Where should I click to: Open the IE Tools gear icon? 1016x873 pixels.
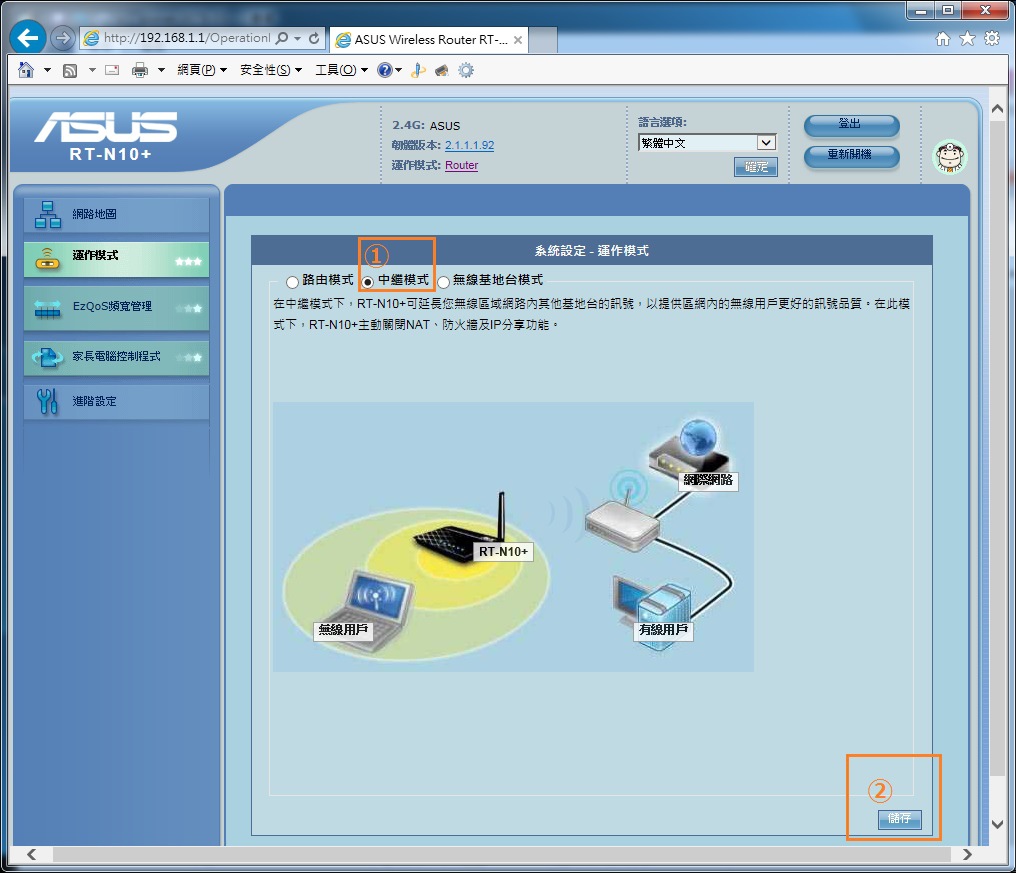point(992,39)
